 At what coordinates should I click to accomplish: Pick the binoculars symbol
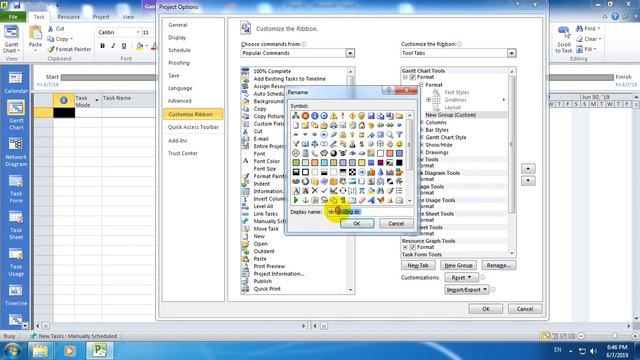tap(380, 191)
